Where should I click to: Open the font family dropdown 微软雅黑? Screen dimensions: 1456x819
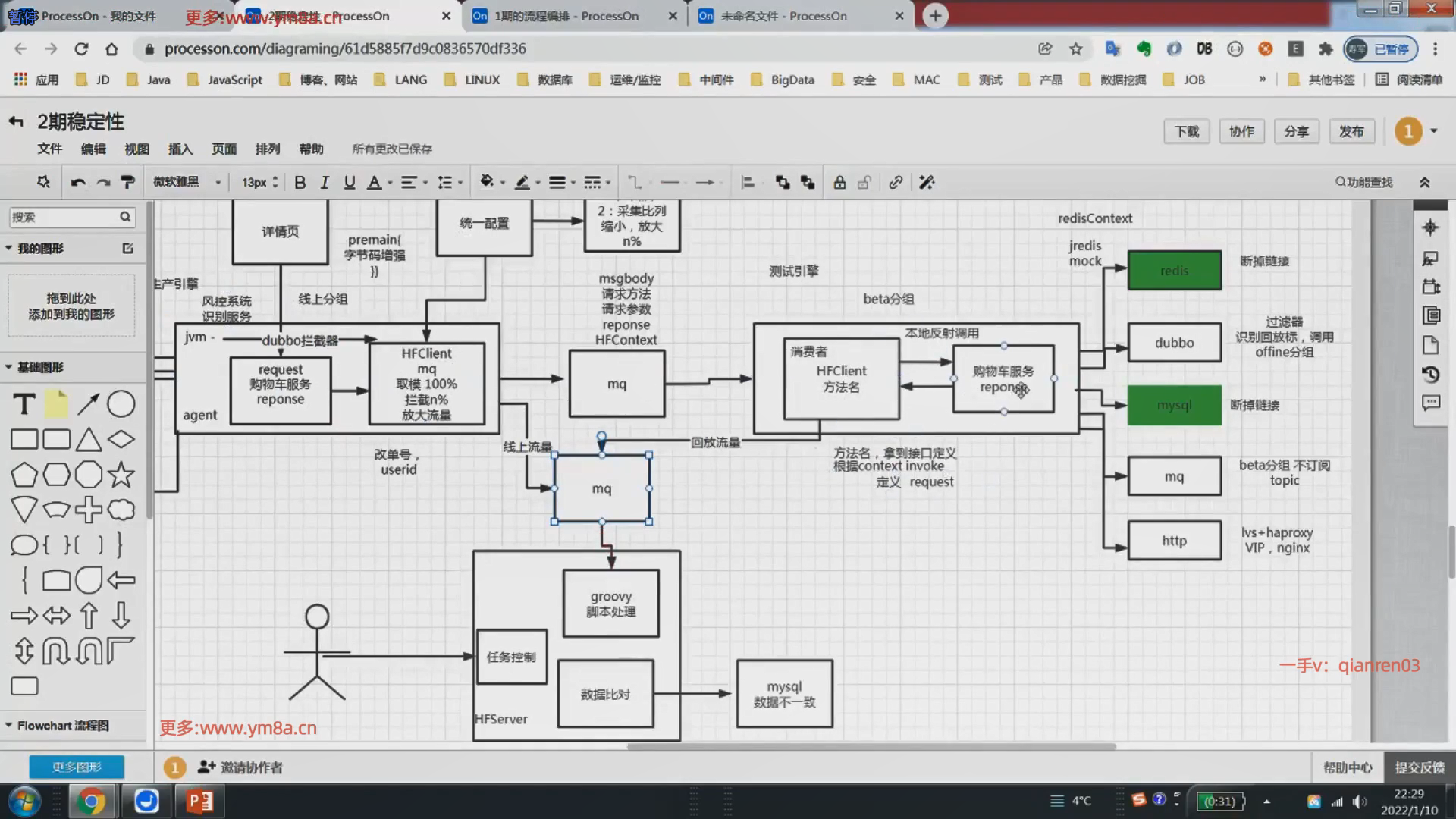(x=187, y=182)
